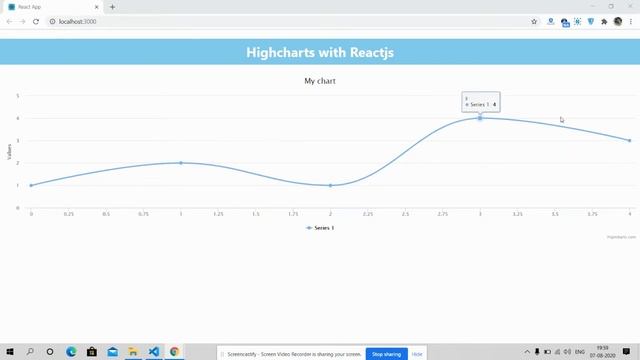Bookmark this page with the star icon

(x=534, y=22)
